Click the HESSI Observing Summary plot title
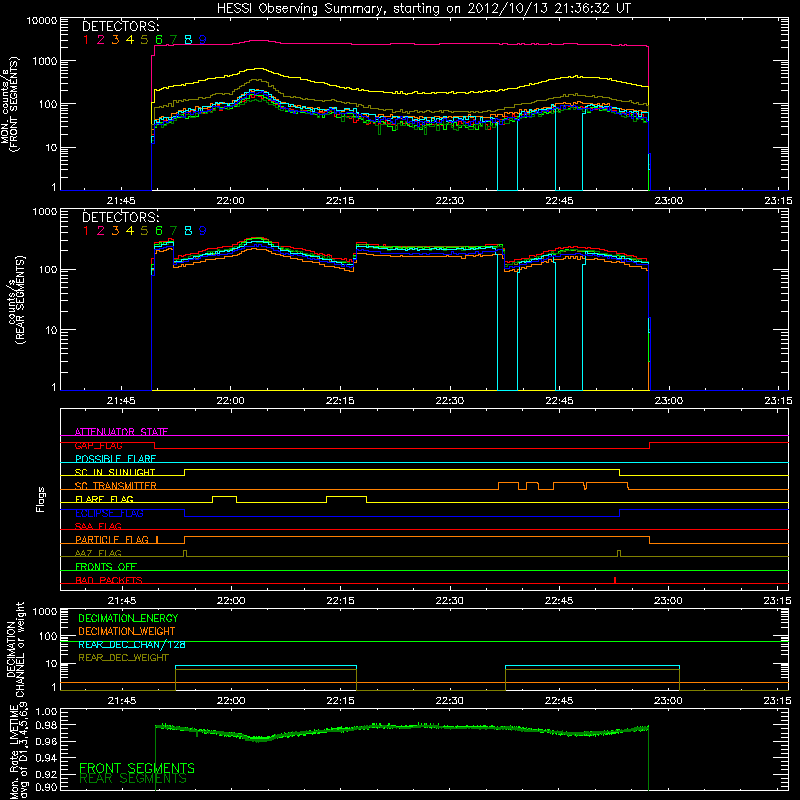This screenshot has height=800, width=800. coord(423,8)
